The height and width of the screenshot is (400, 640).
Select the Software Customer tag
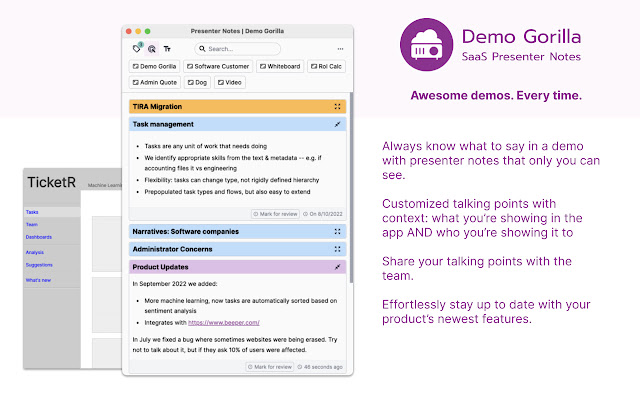tap(218, 66)
